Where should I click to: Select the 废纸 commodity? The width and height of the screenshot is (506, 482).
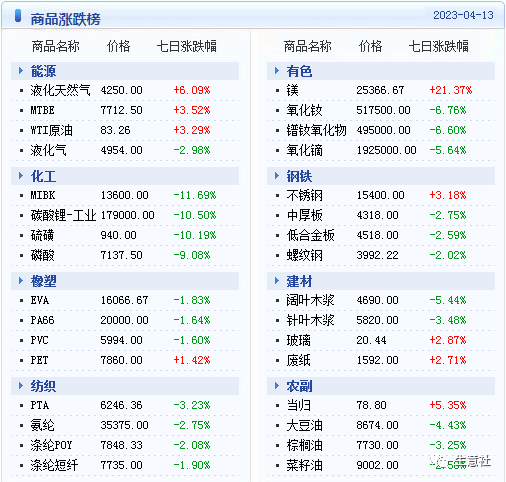[x=298, y=360]
